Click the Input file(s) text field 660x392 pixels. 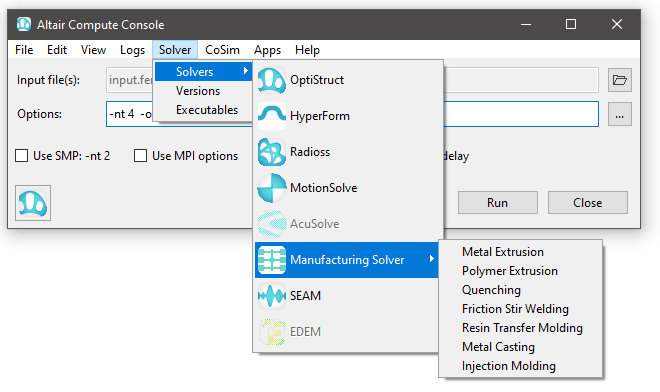coord(352,80)
